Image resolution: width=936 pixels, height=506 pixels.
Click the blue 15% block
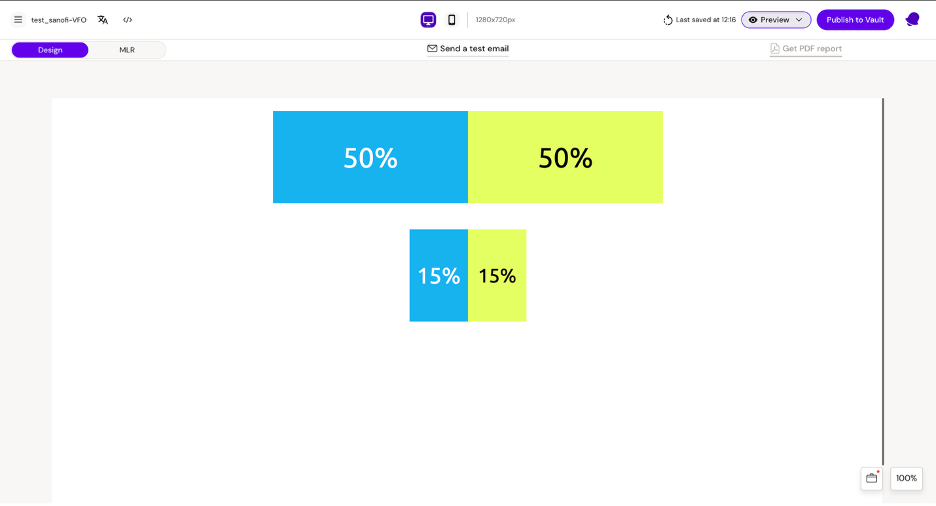[x=438, y=275]
